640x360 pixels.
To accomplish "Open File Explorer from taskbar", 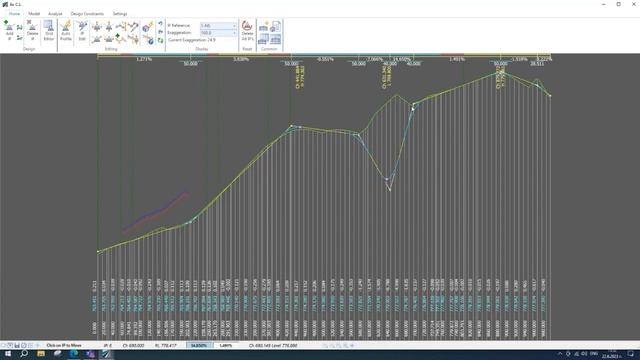I will [41, 354].
